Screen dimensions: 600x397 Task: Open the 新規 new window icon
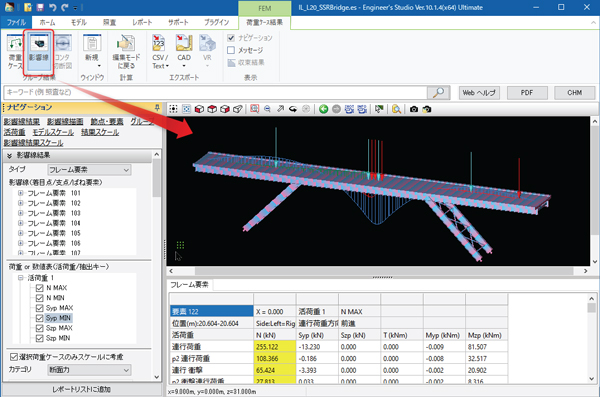pyautogui.click(x=92, y=51)
